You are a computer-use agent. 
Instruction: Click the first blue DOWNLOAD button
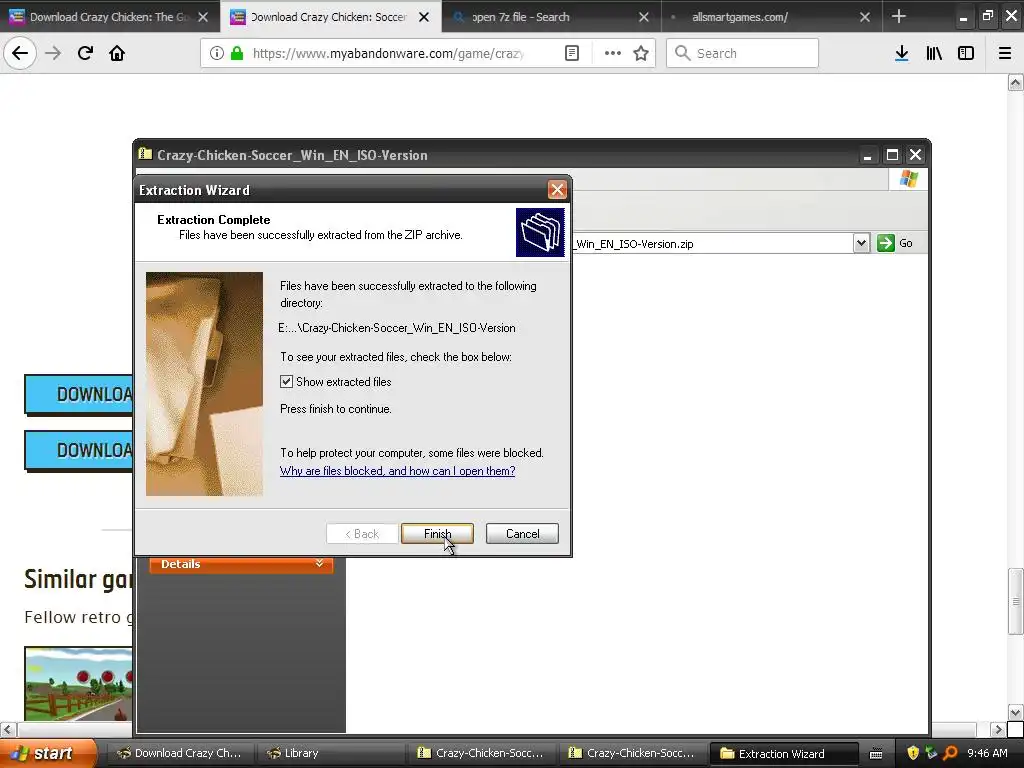point(78,394)
